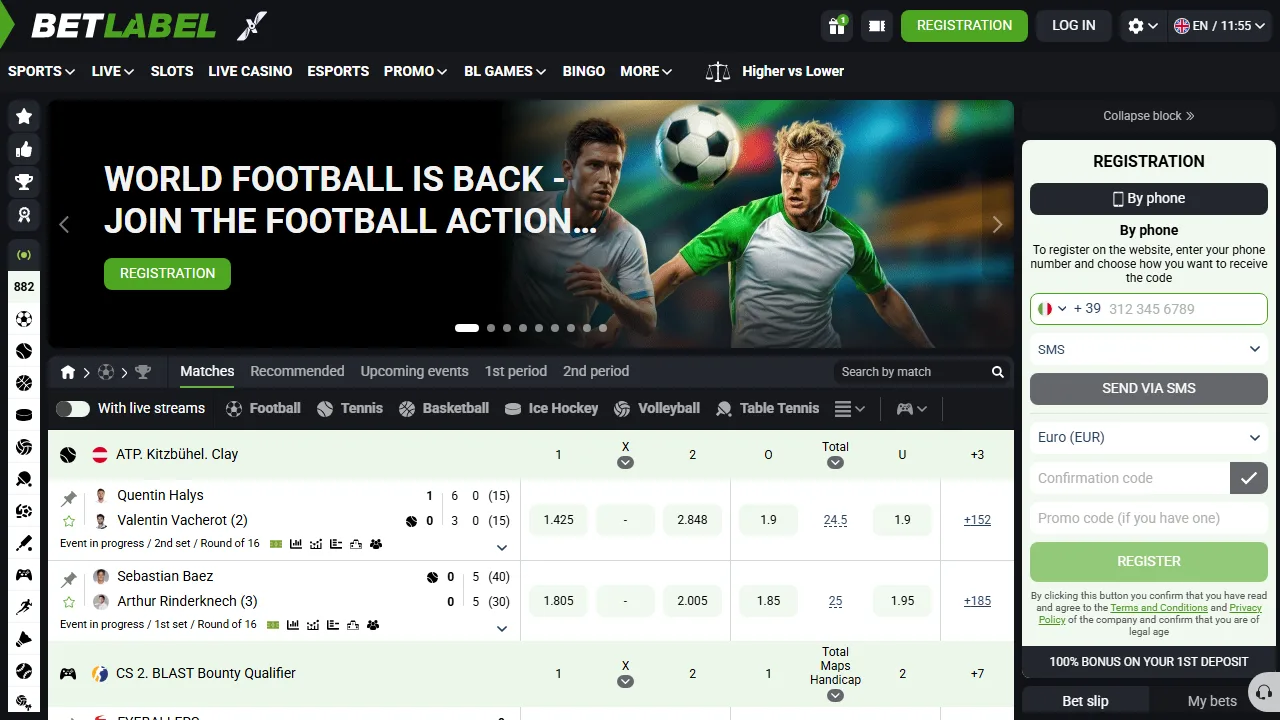Select the table tennis paddle sidebar icon
1280x720 pixels.
(24, 479)
